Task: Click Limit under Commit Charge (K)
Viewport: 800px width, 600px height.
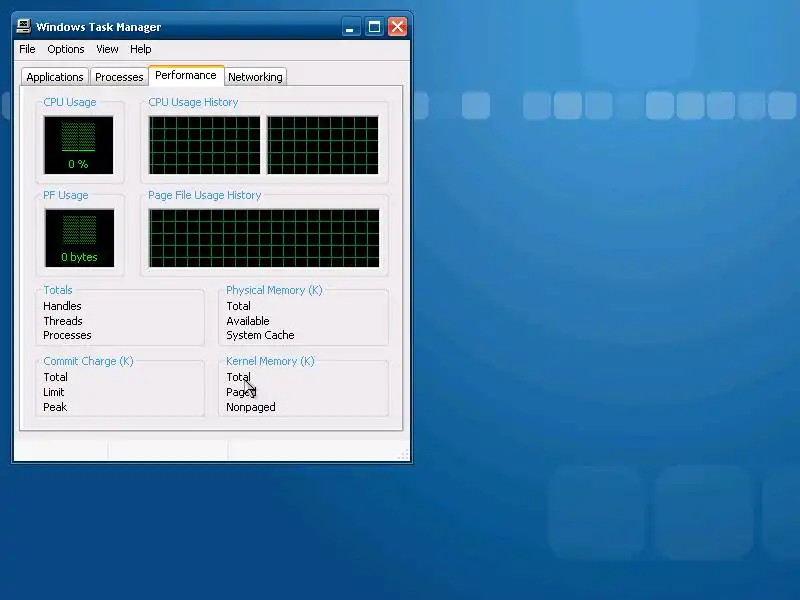Action: click(54, 392)
